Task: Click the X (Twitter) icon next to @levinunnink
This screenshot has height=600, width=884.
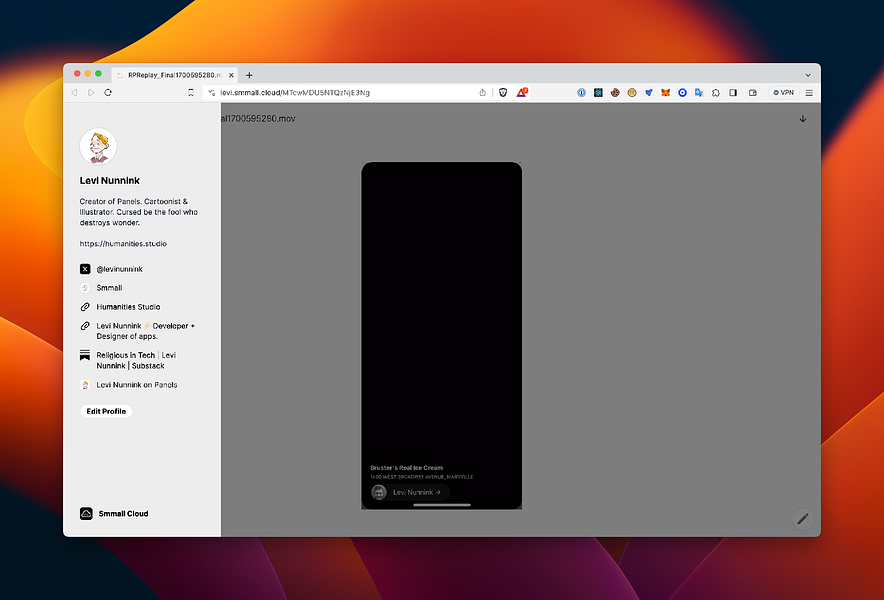Action: (x=85, y=268)
